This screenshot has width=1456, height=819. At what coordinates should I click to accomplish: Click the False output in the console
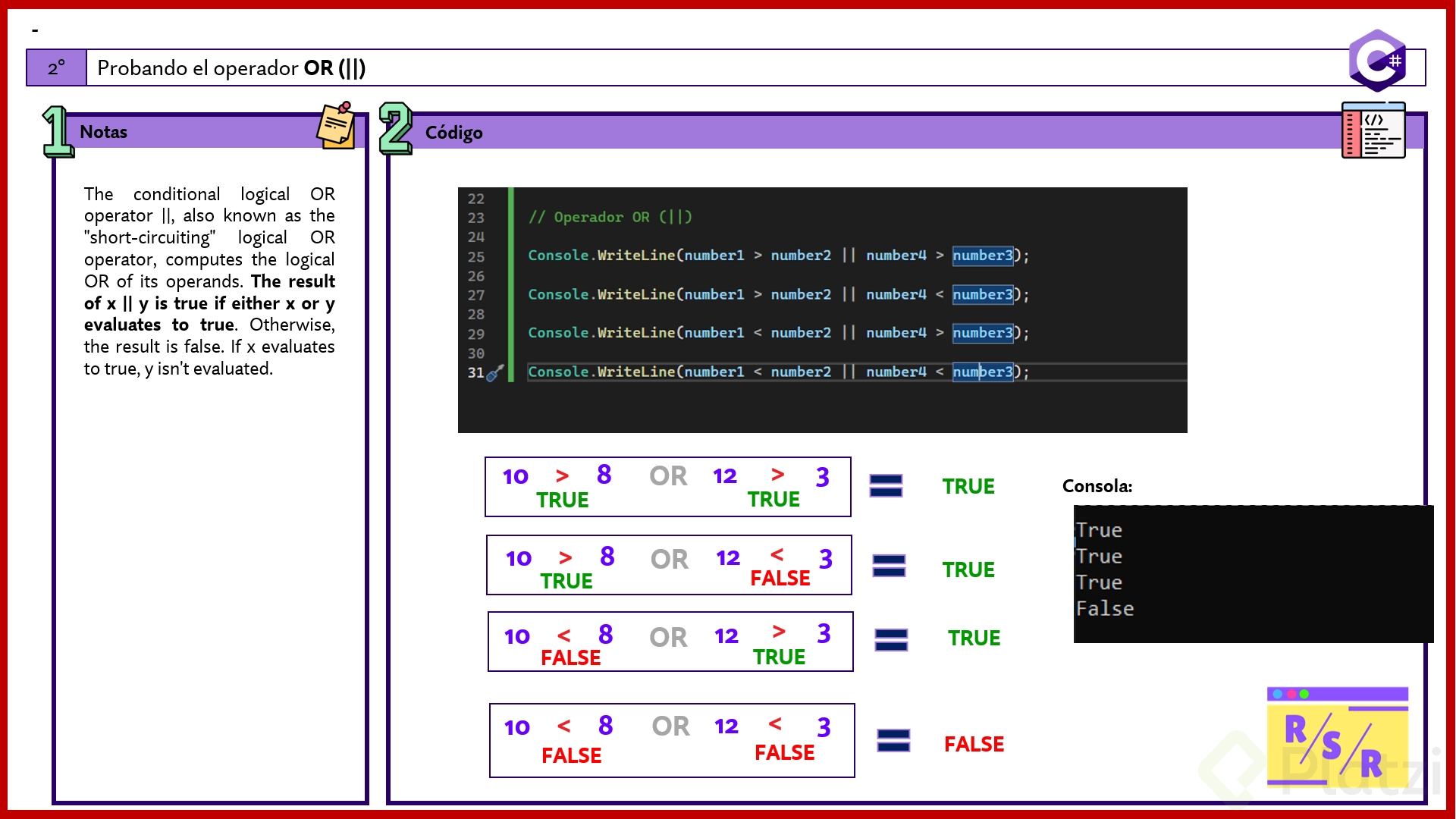tap(1105, 609)
